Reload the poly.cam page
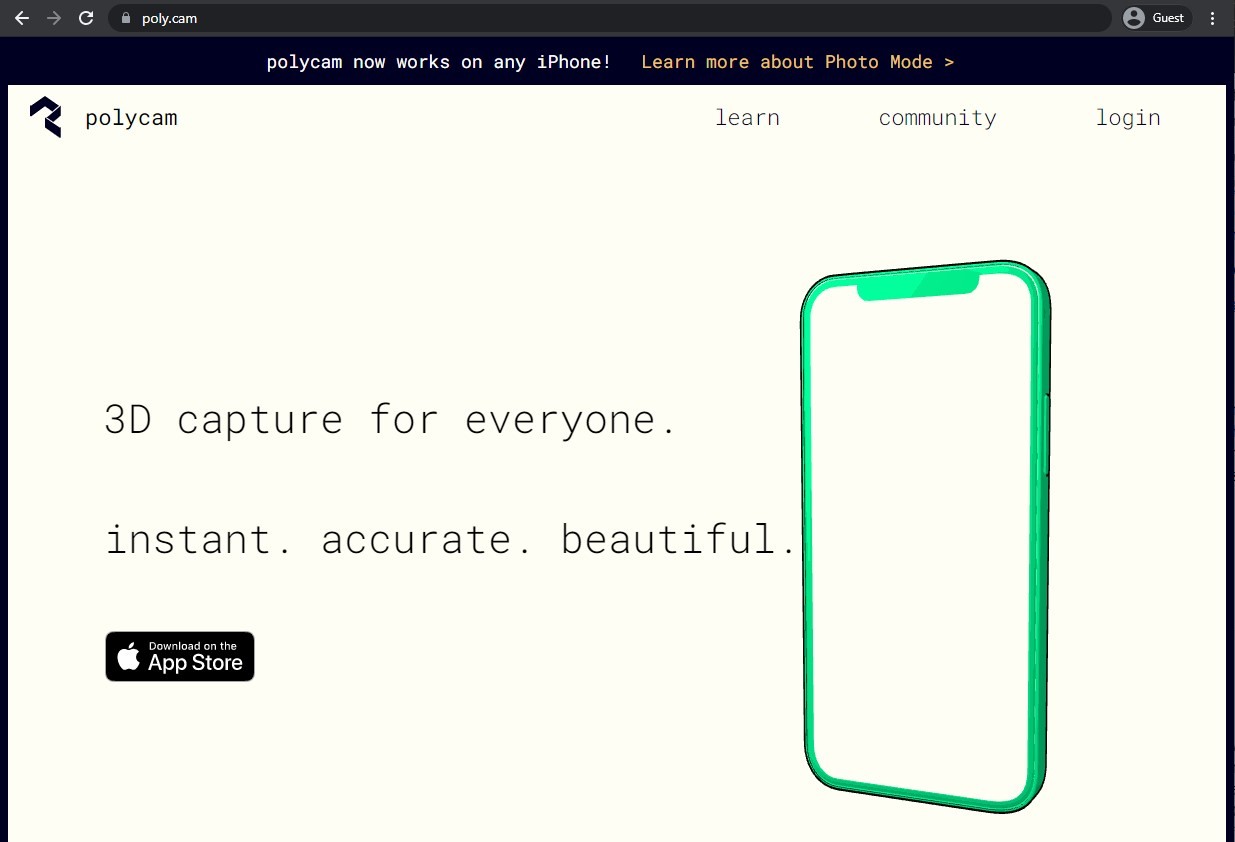 click(86, 18)
